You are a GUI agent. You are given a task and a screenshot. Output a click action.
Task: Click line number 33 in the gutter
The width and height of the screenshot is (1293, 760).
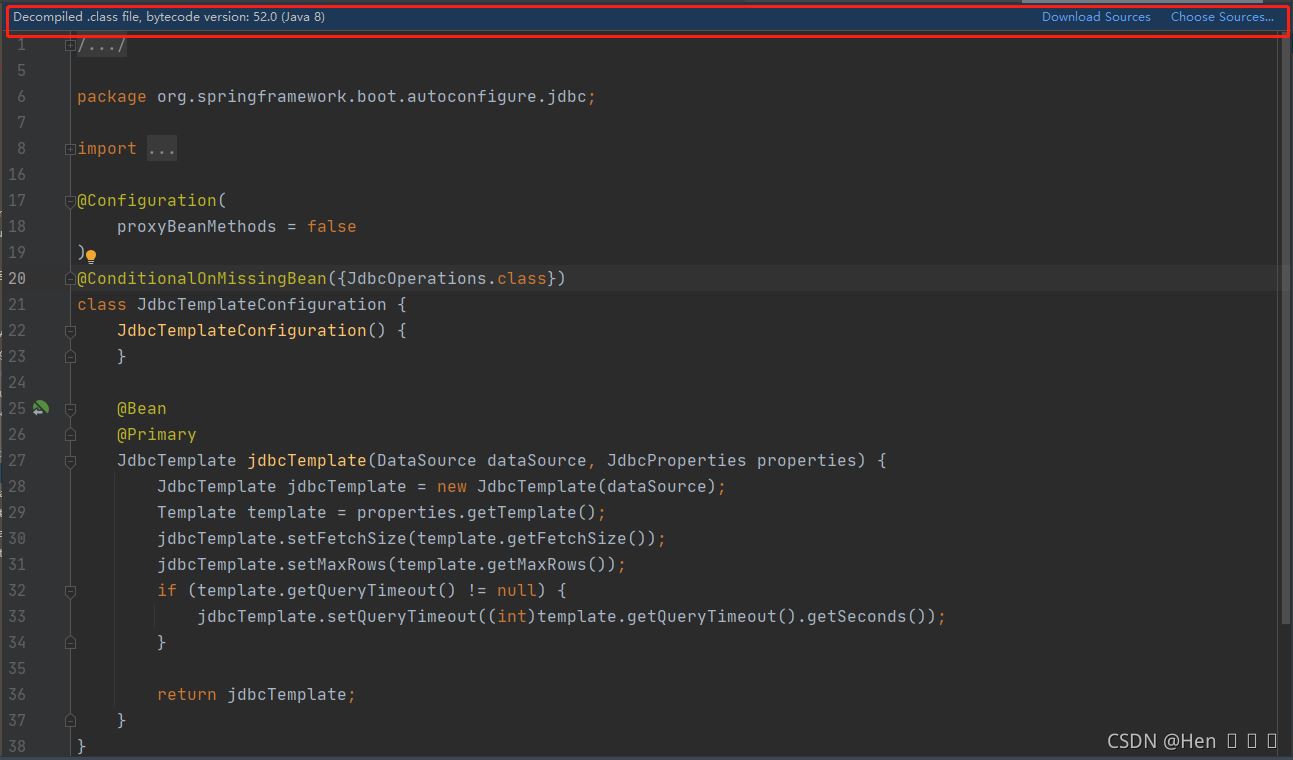point(17,617)
